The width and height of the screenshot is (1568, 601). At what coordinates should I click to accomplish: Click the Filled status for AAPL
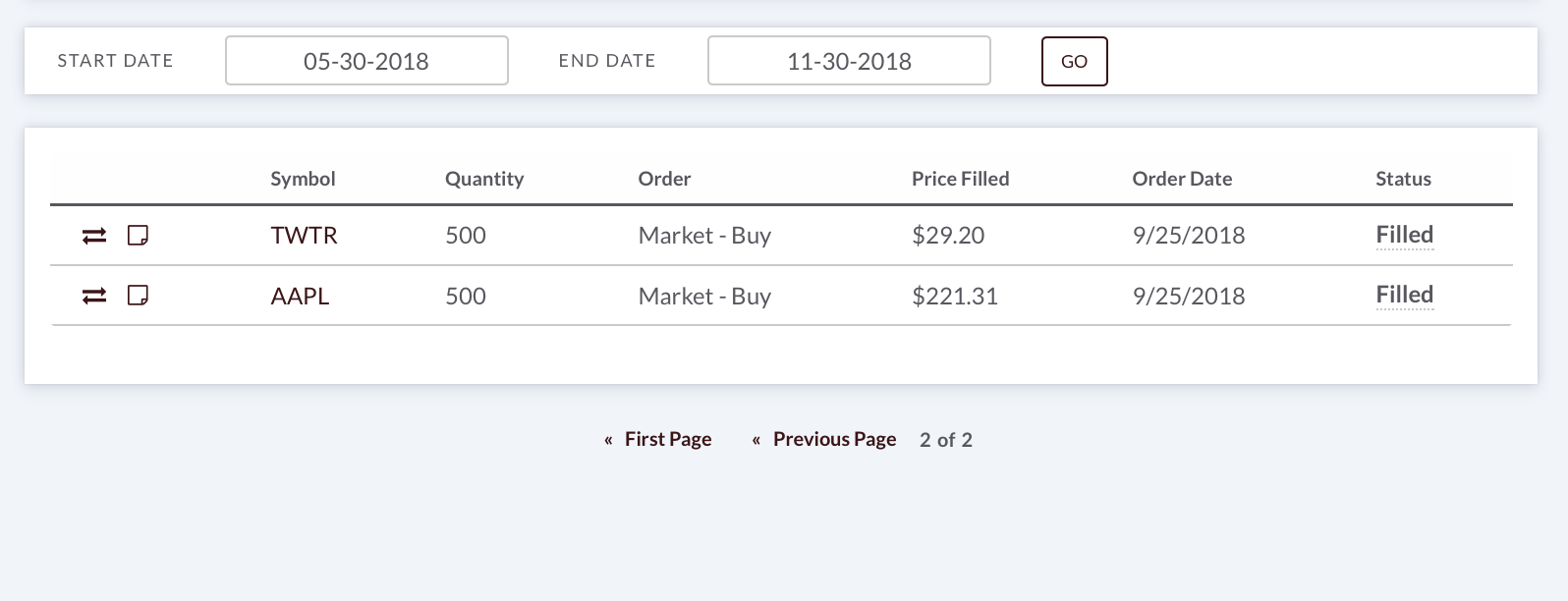click(1405, 295)
